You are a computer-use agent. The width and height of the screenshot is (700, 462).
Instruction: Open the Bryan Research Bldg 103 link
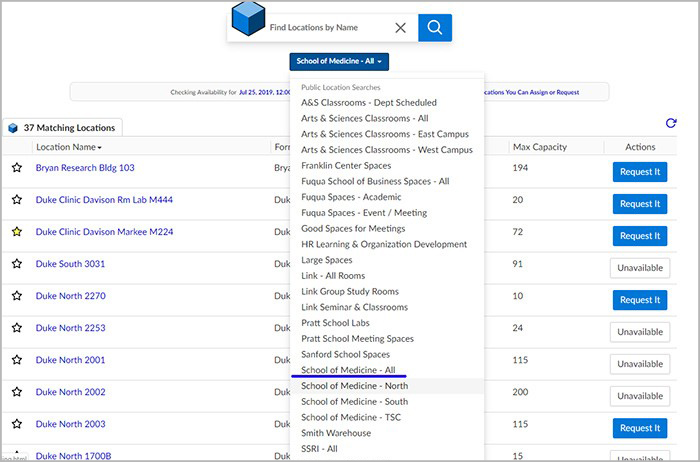pyautogui.click(x=85, y=168)
